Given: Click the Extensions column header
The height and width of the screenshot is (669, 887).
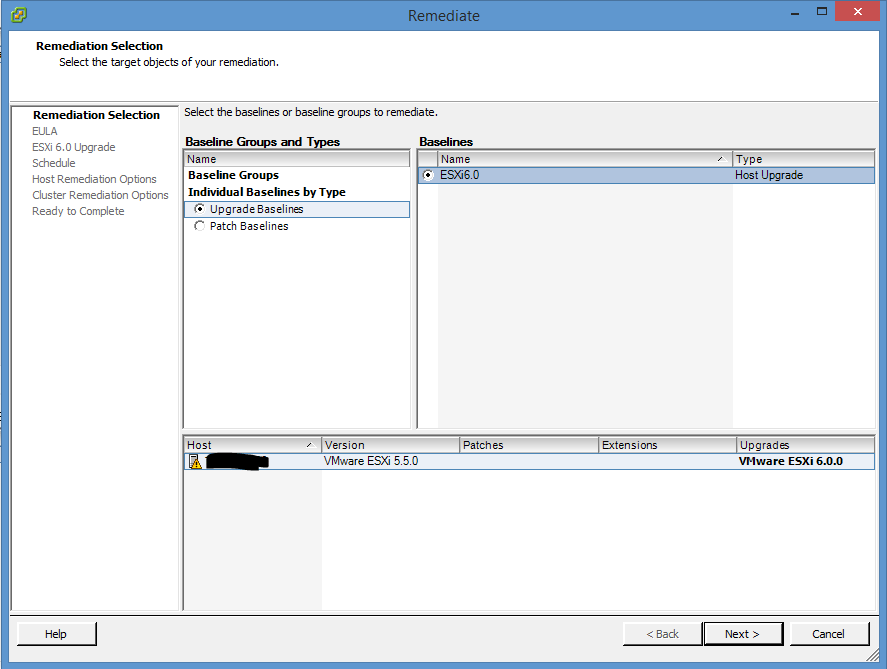Looking at the screenshot, I should coord(668,445).
